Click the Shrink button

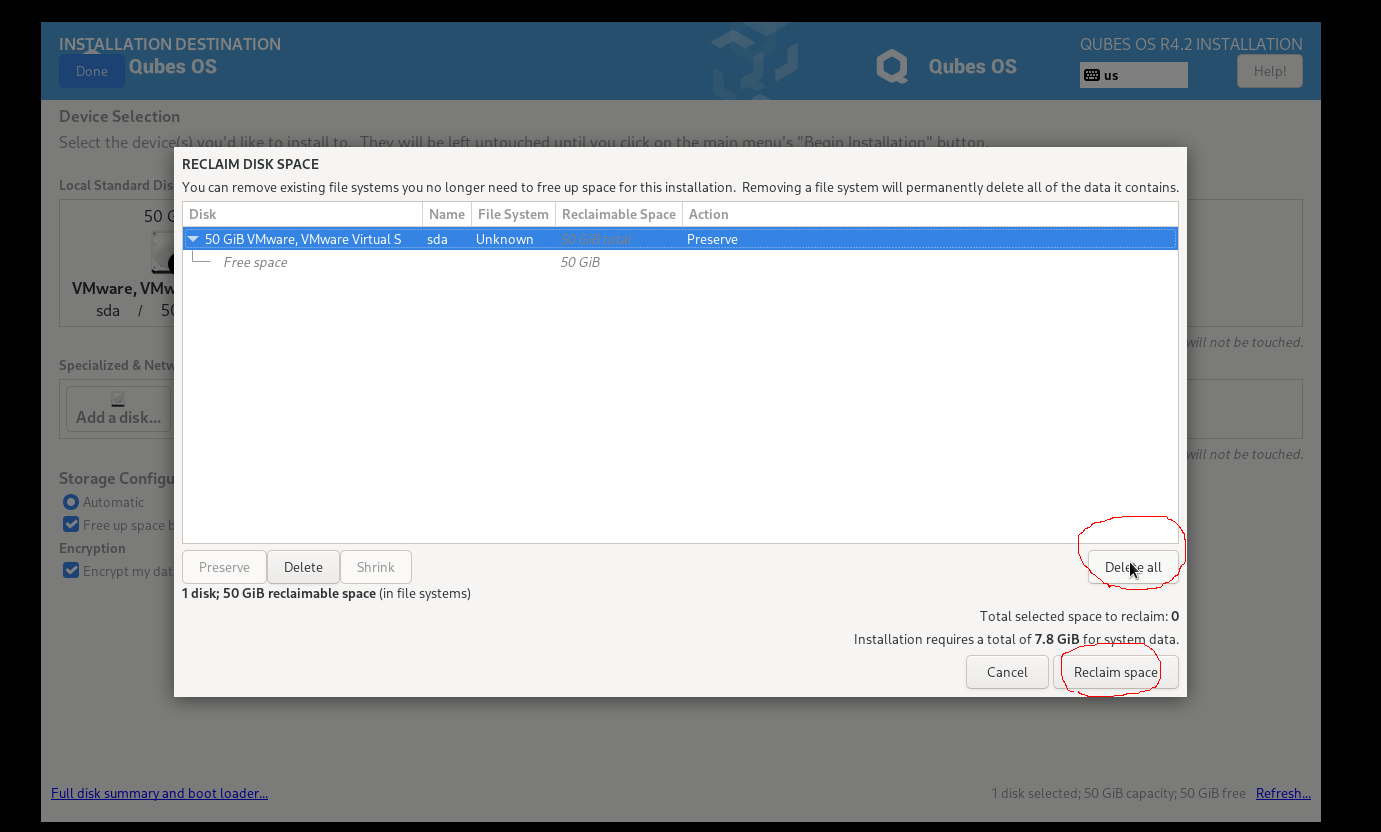[x=376, y=567]
